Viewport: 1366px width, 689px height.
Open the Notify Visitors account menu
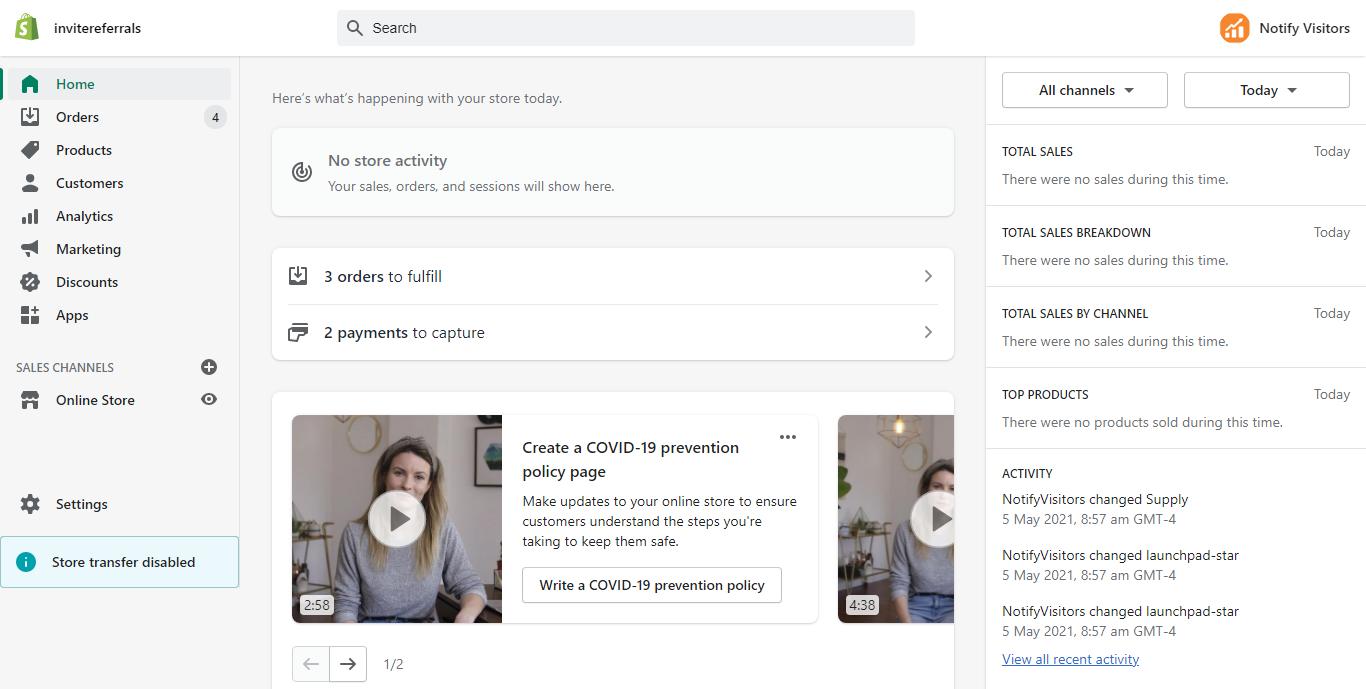pos(1285,28)
